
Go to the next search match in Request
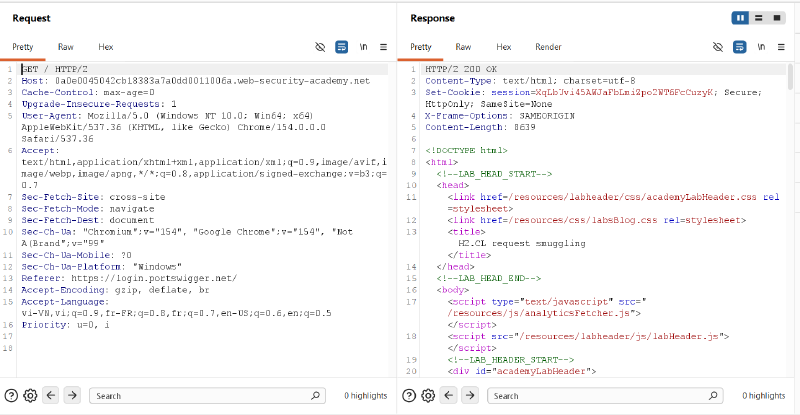tap(72, 395)
